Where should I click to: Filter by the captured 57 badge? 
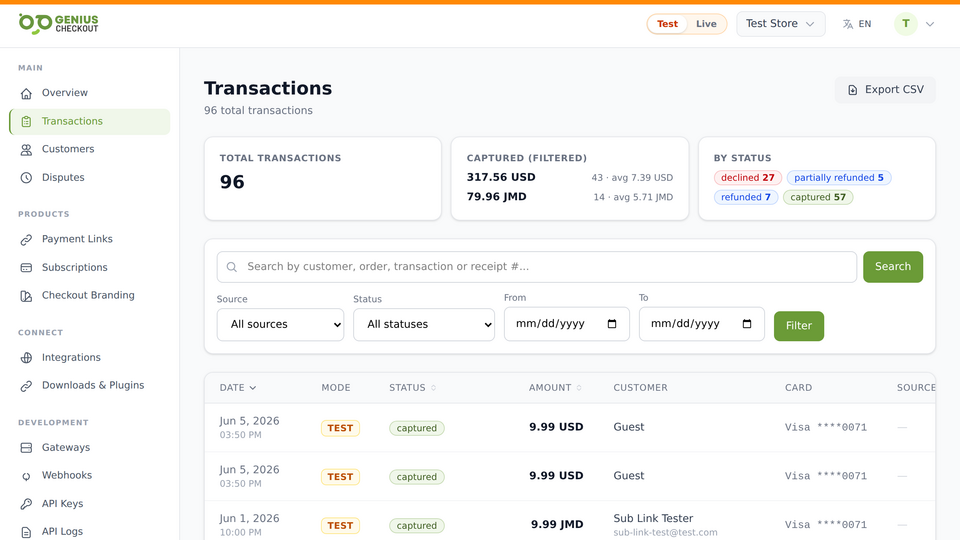pos(818,197)
